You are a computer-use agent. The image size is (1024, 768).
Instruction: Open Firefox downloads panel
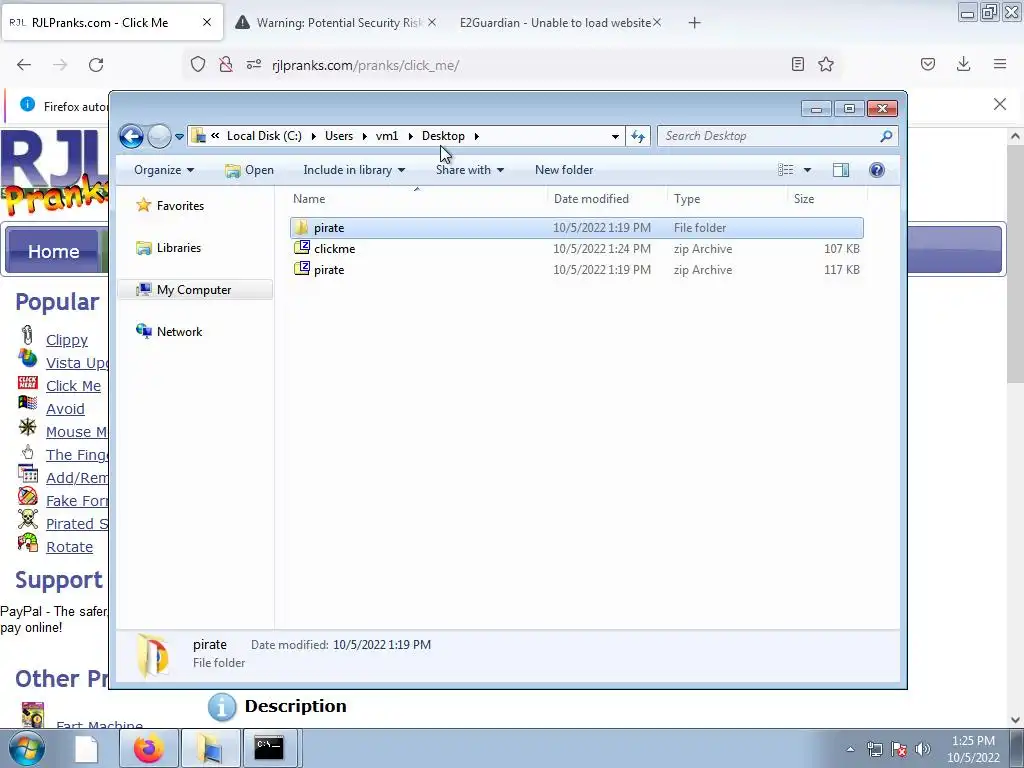[x=963, y=64]
